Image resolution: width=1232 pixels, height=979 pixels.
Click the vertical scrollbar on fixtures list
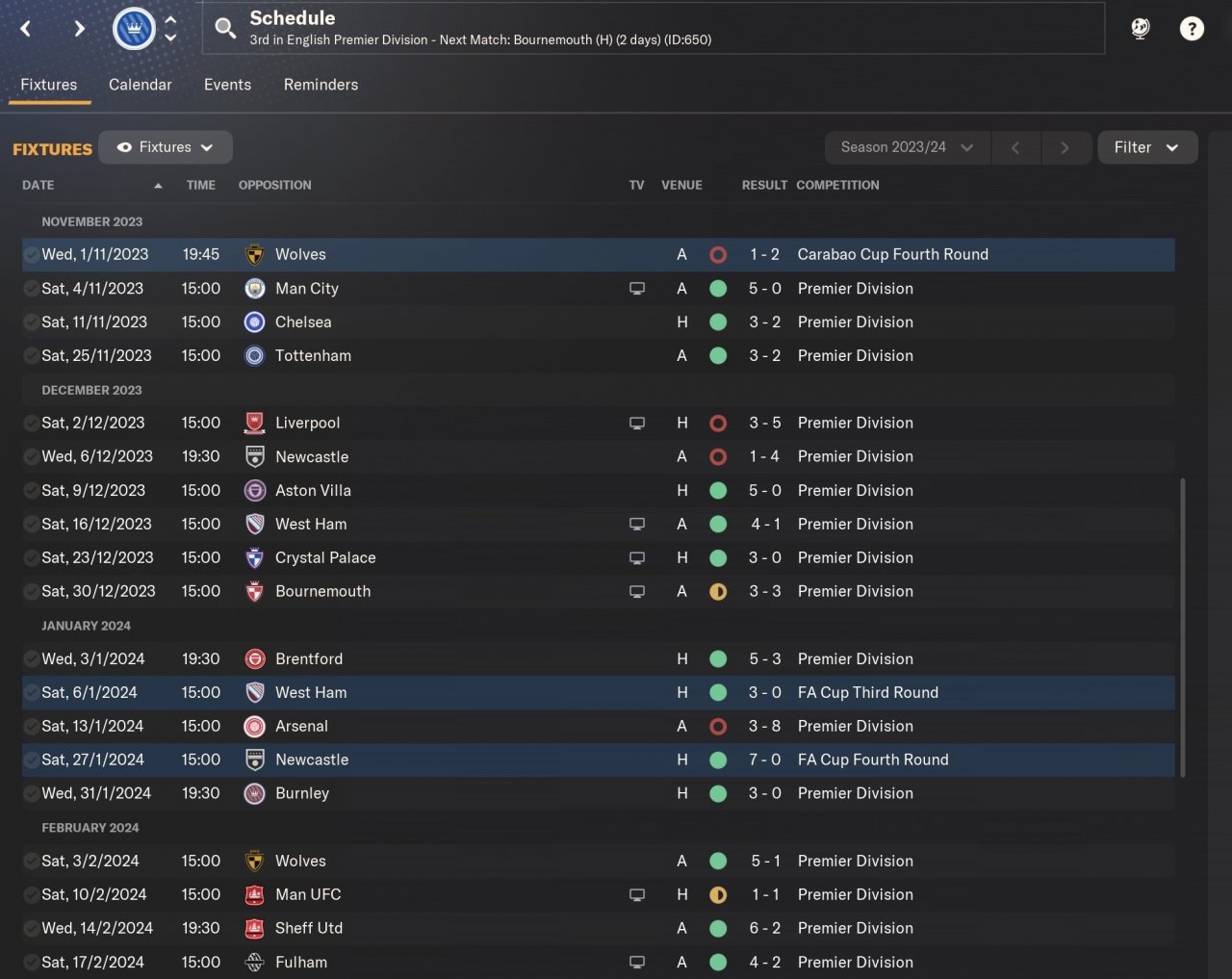1181,626
